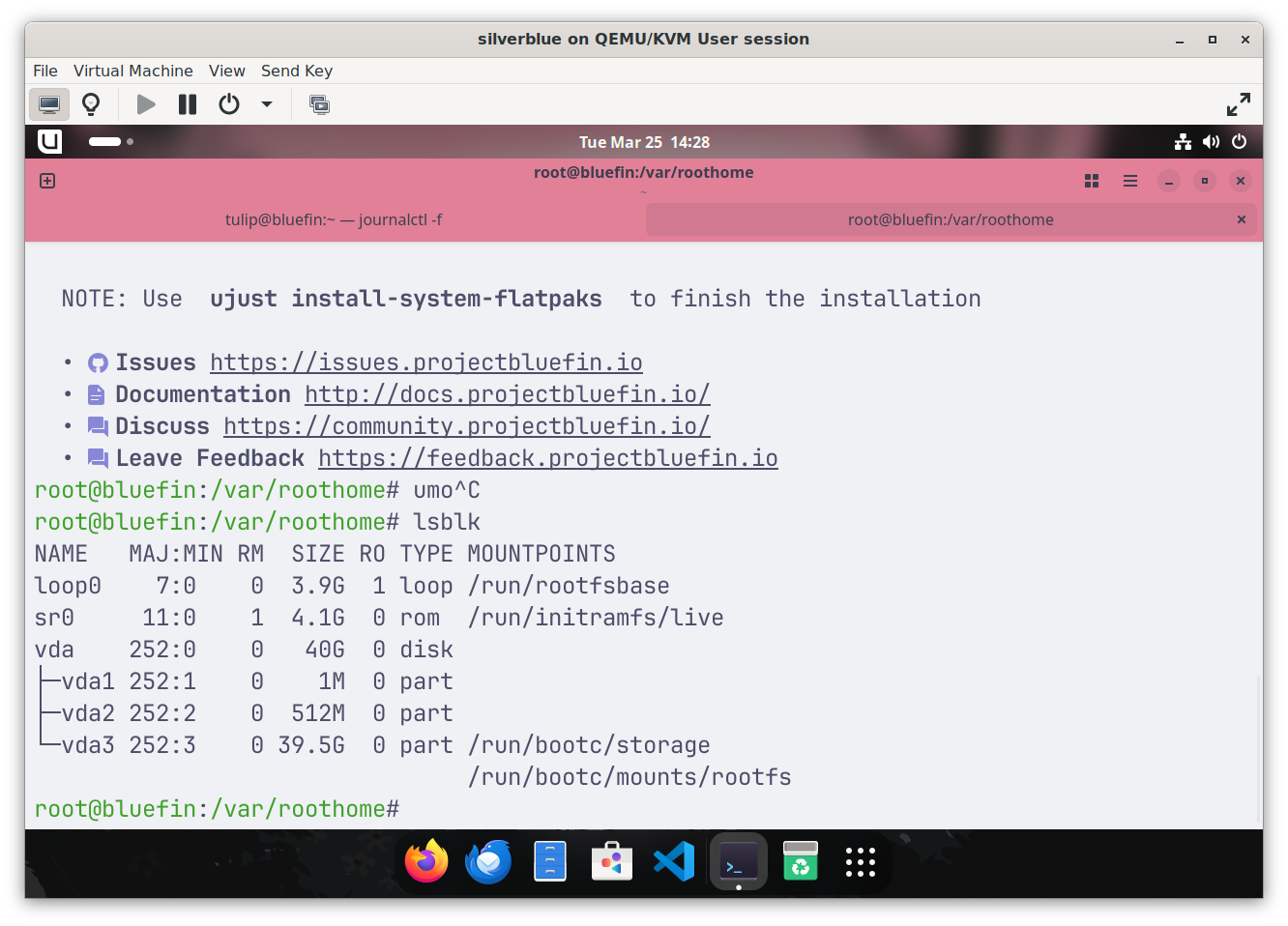Screen dimensions: 1288x926
Task: Open the Virtual Machine menu
Action: [x=133, y=71]
